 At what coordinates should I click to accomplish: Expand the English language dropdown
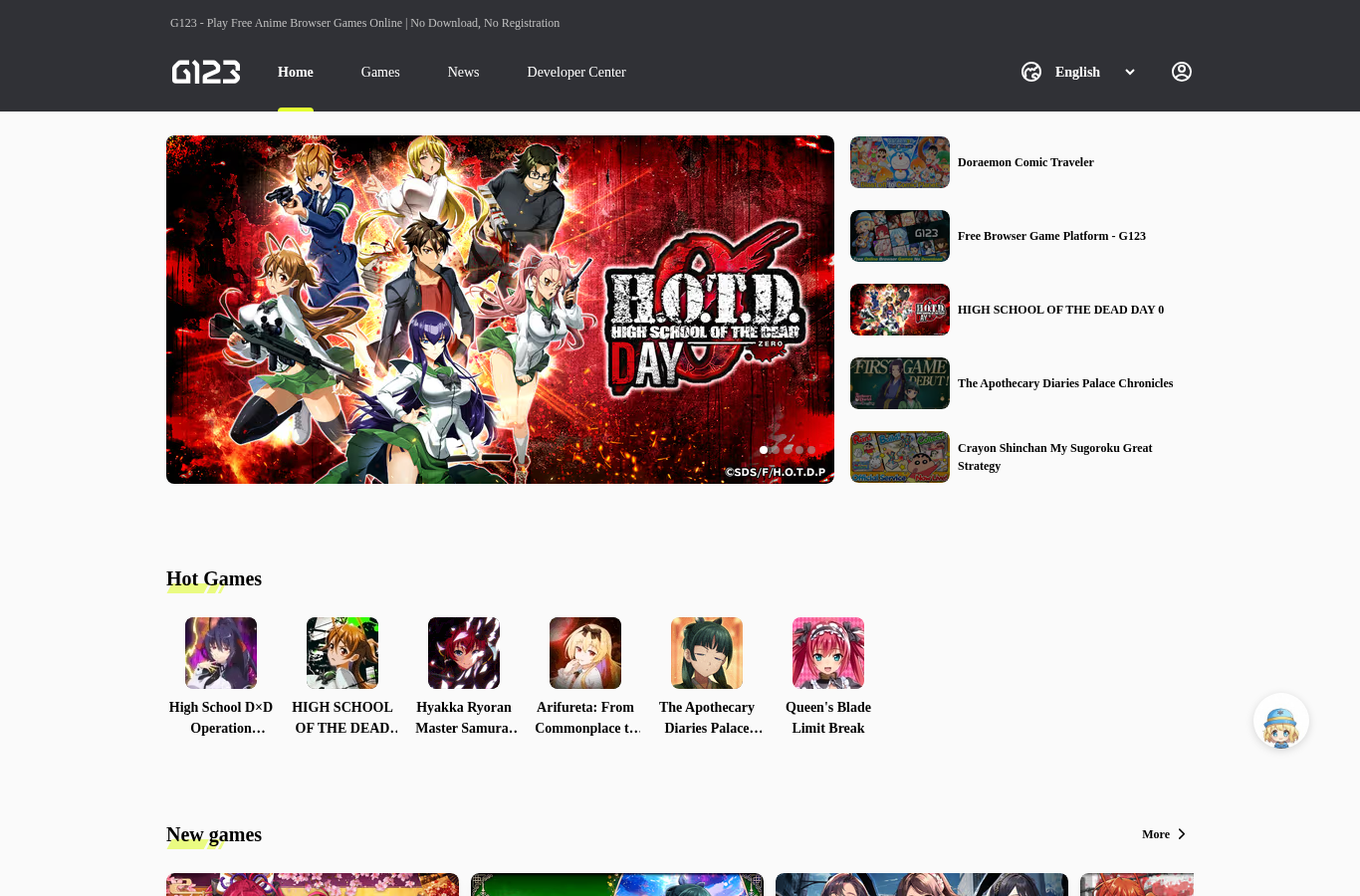[x=1094, y=72]
